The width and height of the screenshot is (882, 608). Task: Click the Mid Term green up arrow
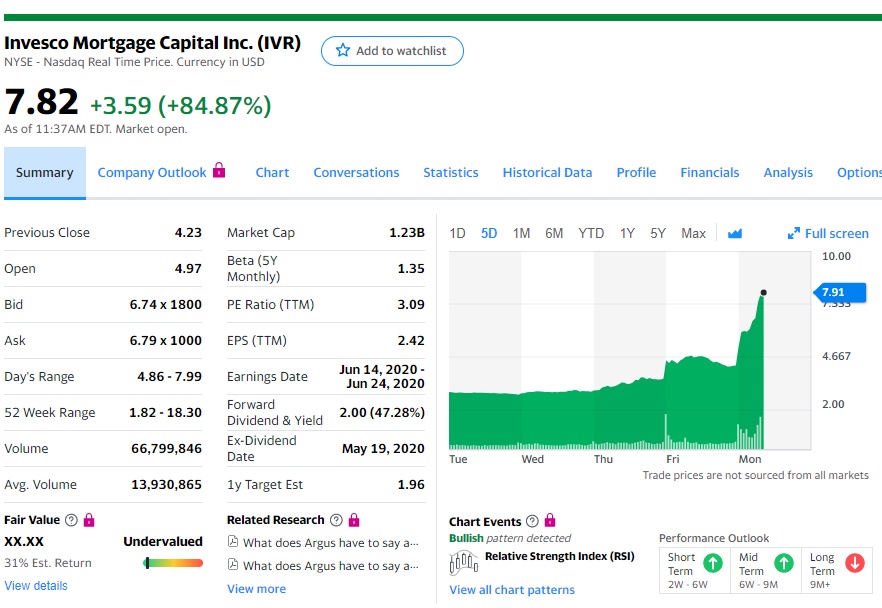pos(784,563)
